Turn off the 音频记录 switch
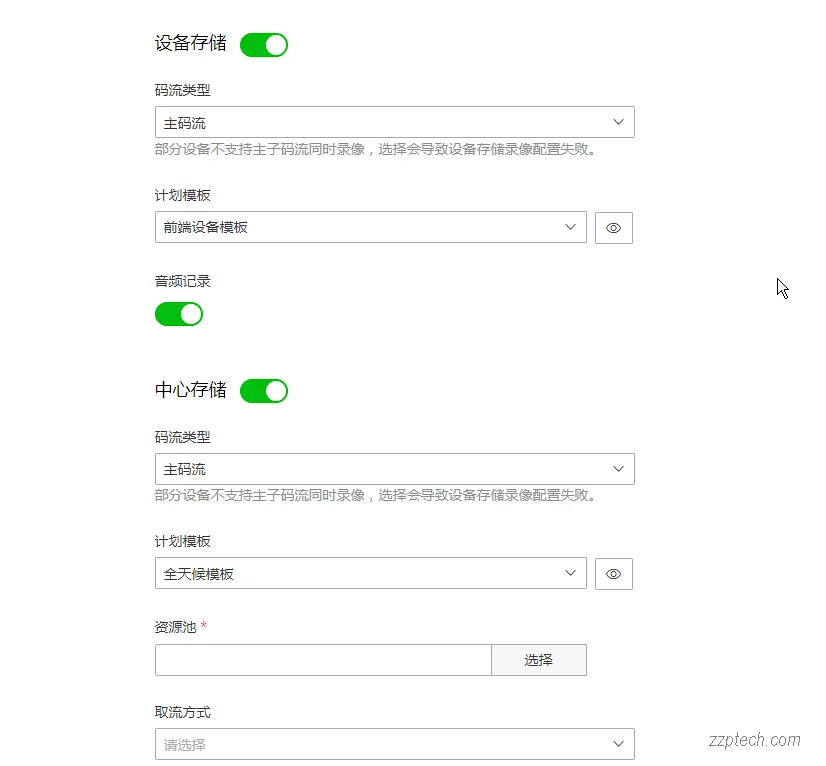The image size is (826, 766). tap(179, 314)
